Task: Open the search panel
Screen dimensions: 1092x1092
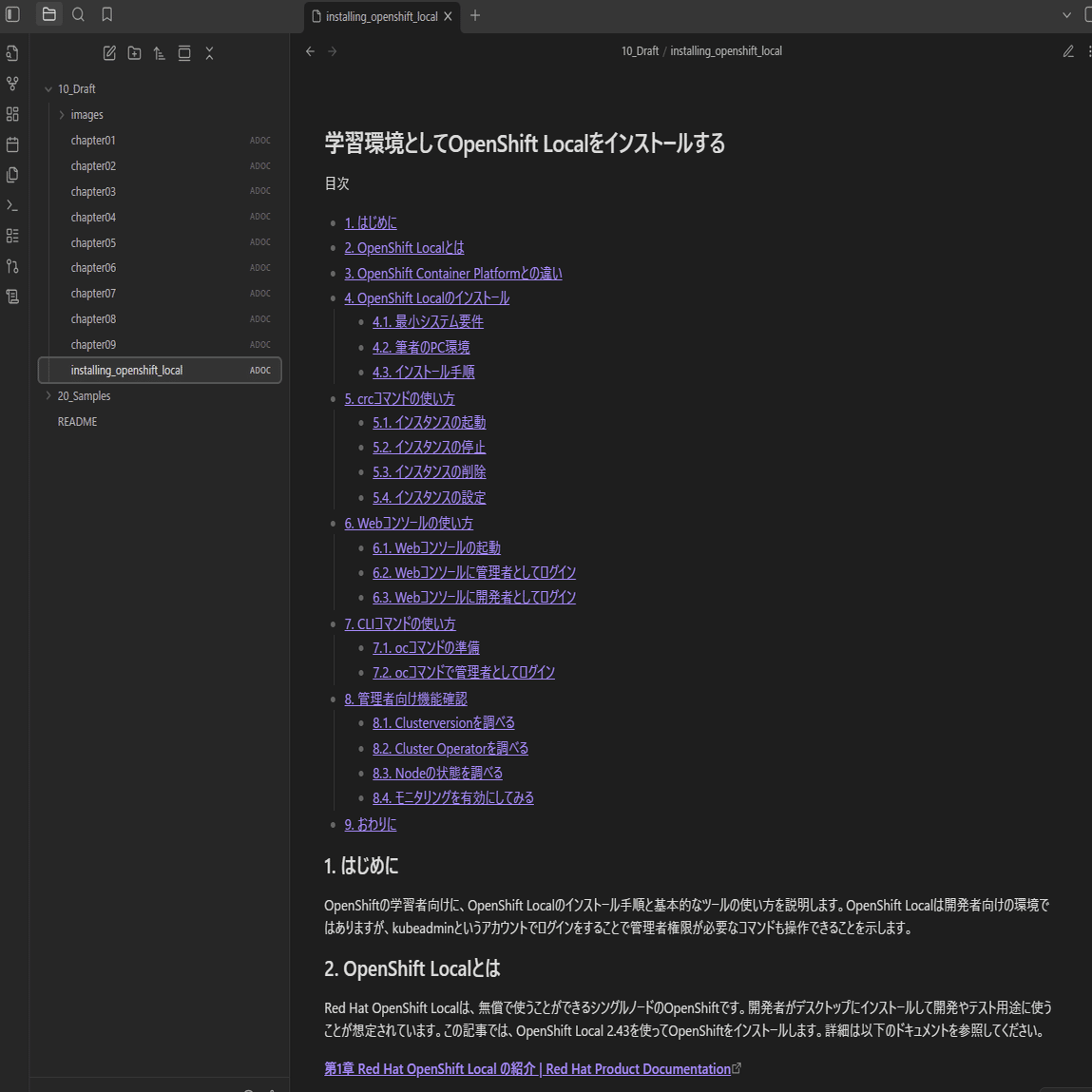Action: (x=79, y=15)
